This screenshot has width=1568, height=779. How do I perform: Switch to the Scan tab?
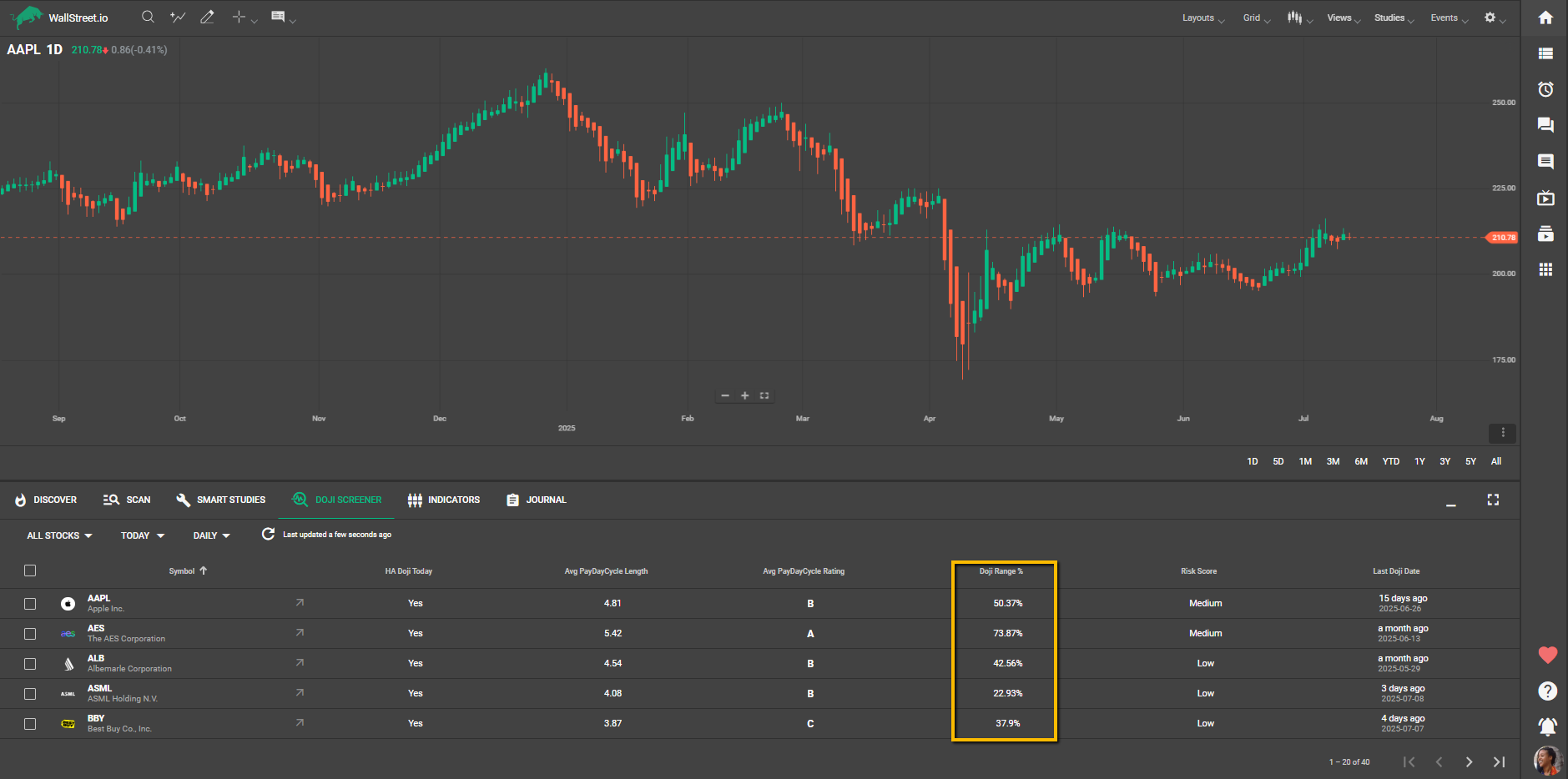point(127,500)
